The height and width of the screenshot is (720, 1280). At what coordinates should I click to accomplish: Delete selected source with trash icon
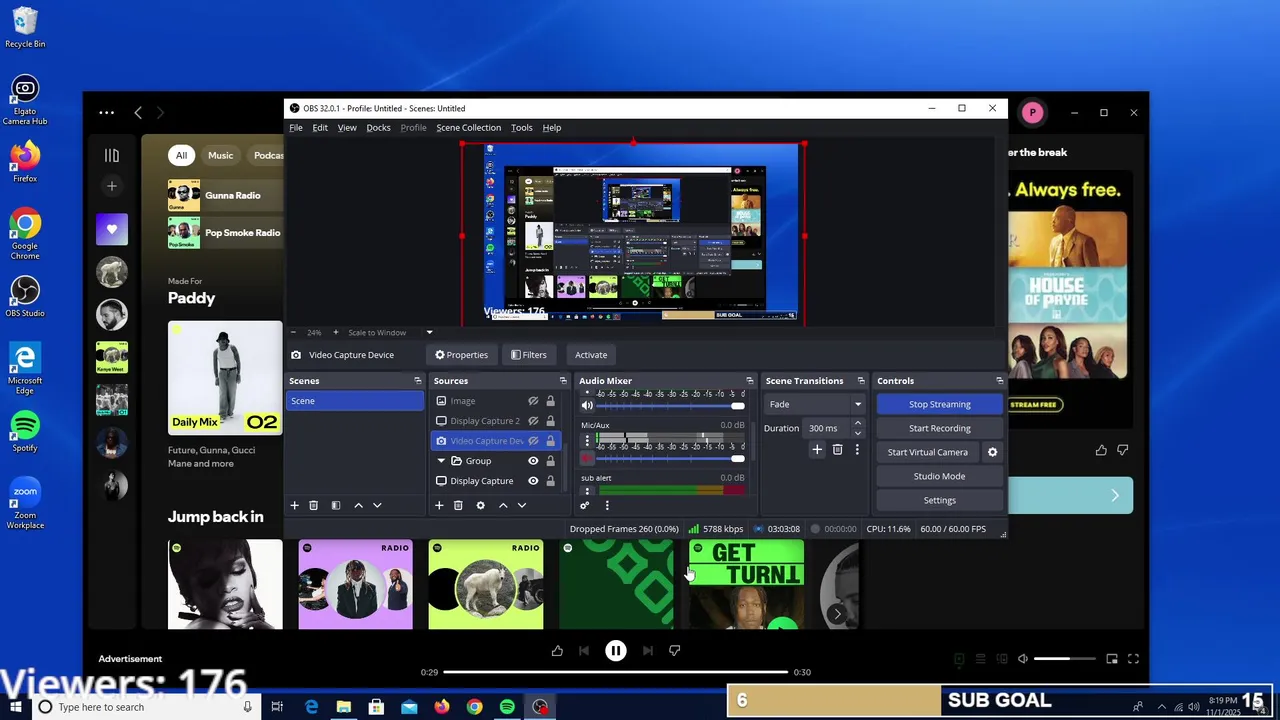[458, 505]
